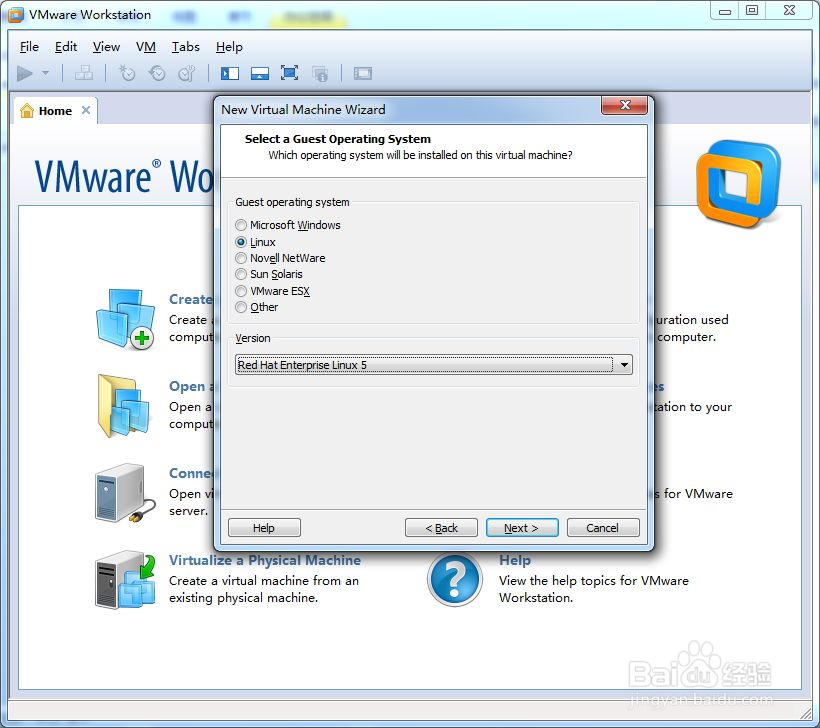Close the Home tab
The height and width of the screenshot is (728, 820).
[x=86, y=110]
